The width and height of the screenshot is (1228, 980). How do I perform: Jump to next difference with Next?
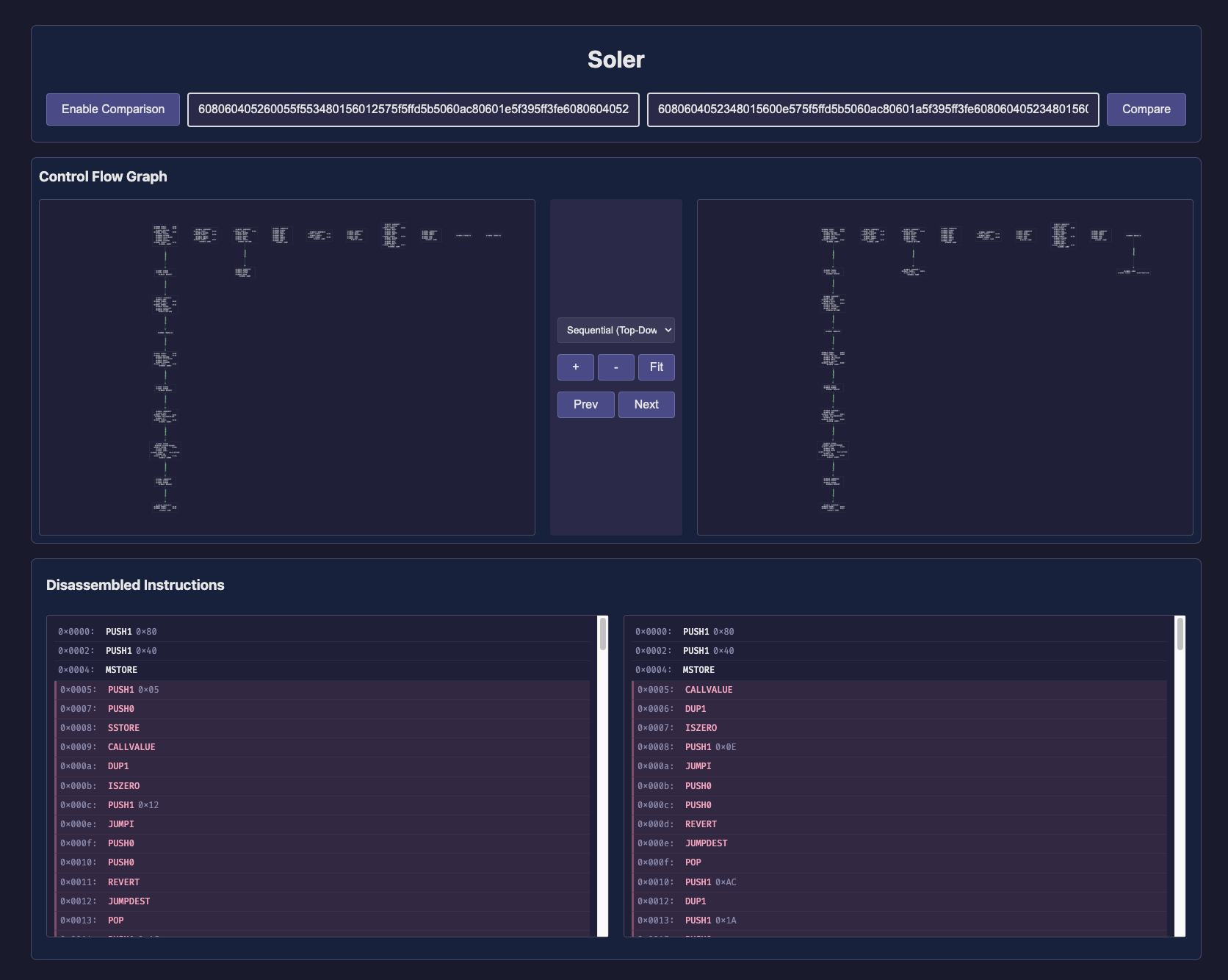646,405
